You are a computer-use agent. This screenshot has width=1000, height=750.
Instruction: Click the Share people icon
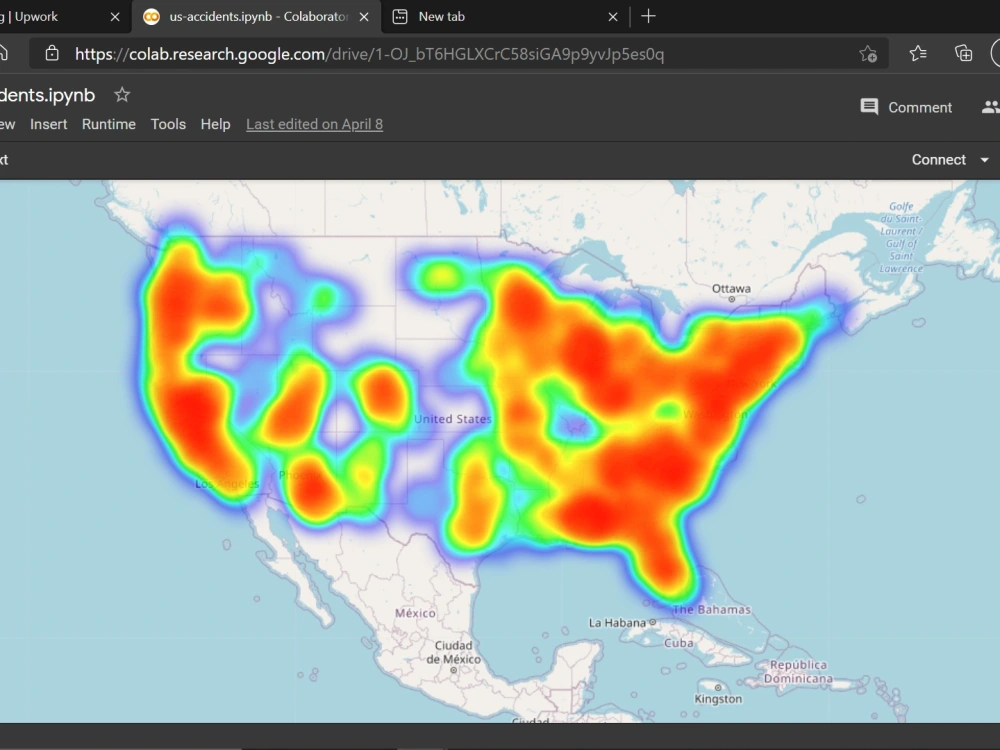pyautogui.click(x=990, y=107)
